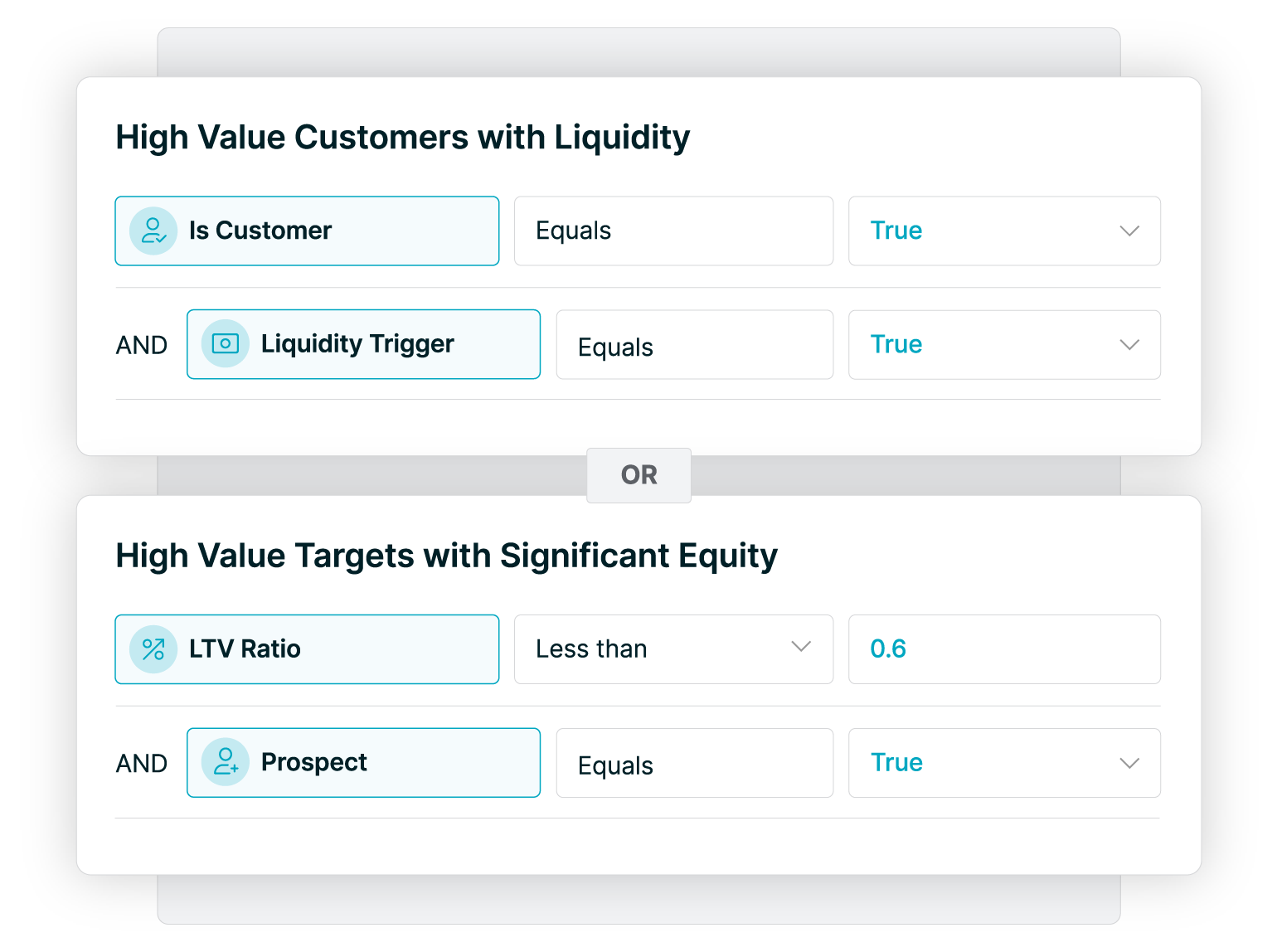Screen dimensions: 1277x952
Task: Select the Liquidity Trigger camera icon
Action: coord(225,344)
